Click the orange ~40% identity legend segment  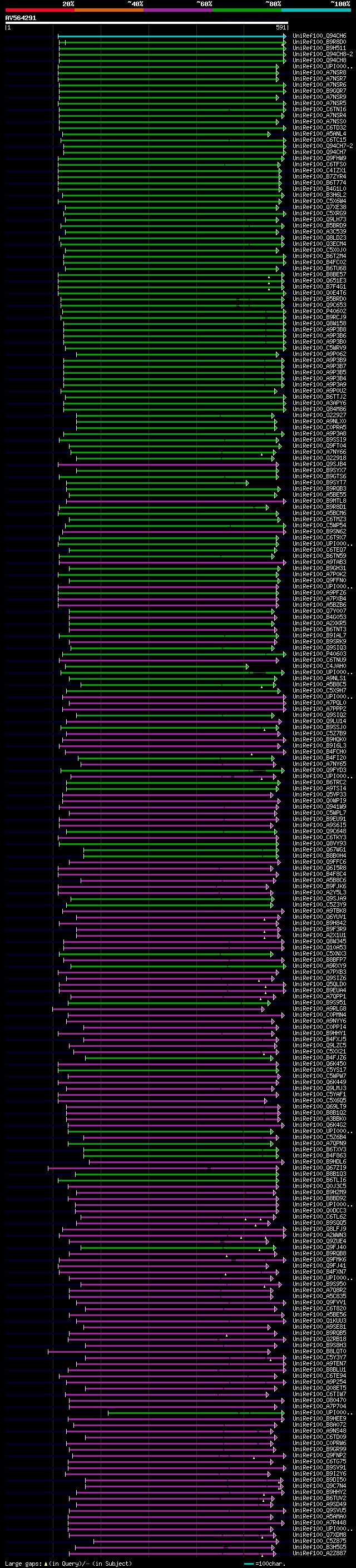(x=109, y=10)
